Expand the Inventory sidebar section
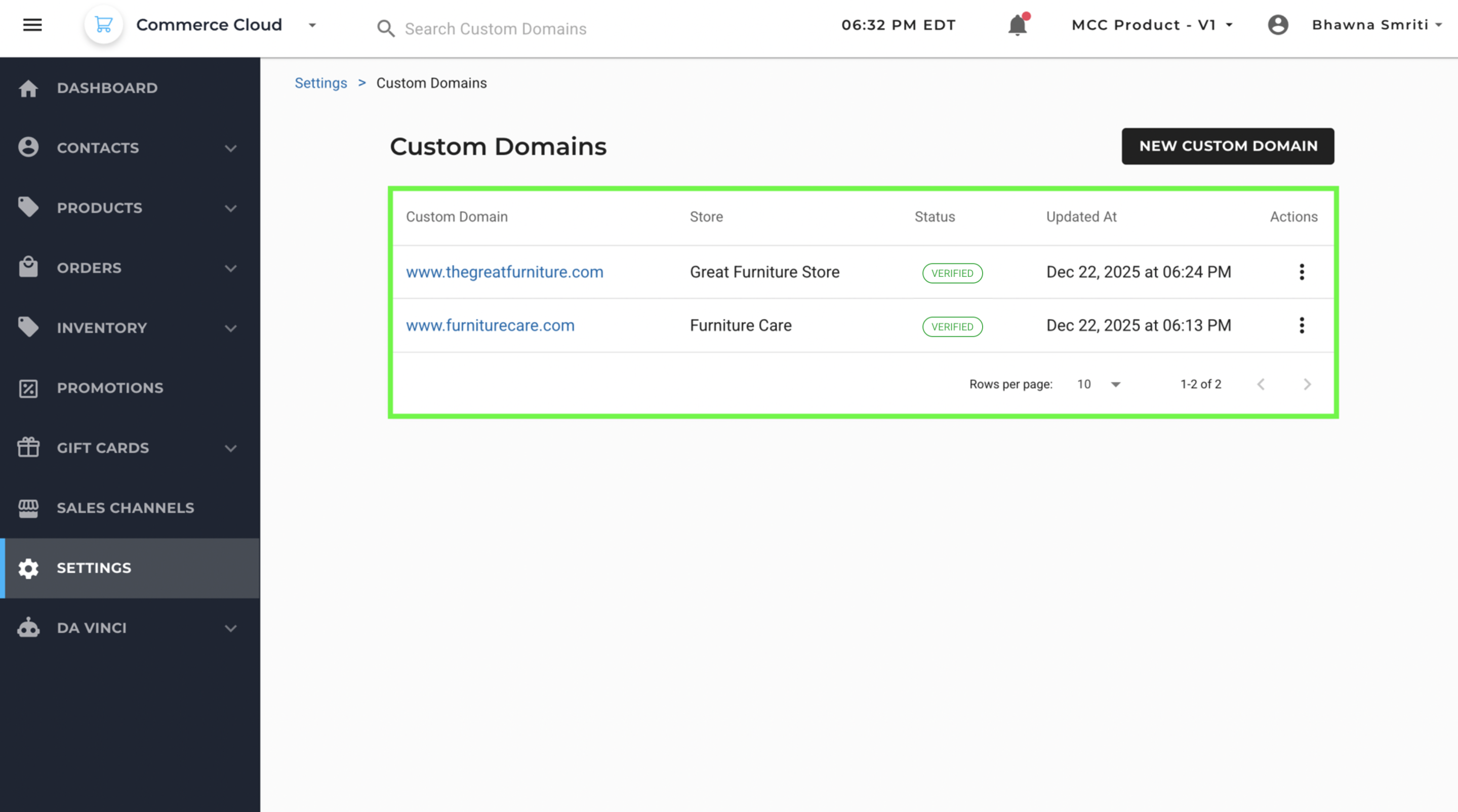The image size is (1458, 812). (x=230, y=328)
